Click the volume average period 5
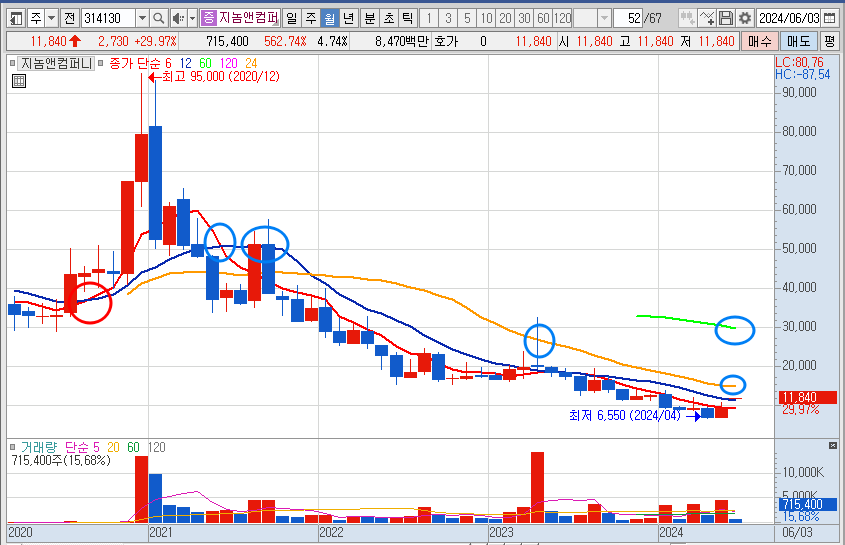 pos(96,447)
